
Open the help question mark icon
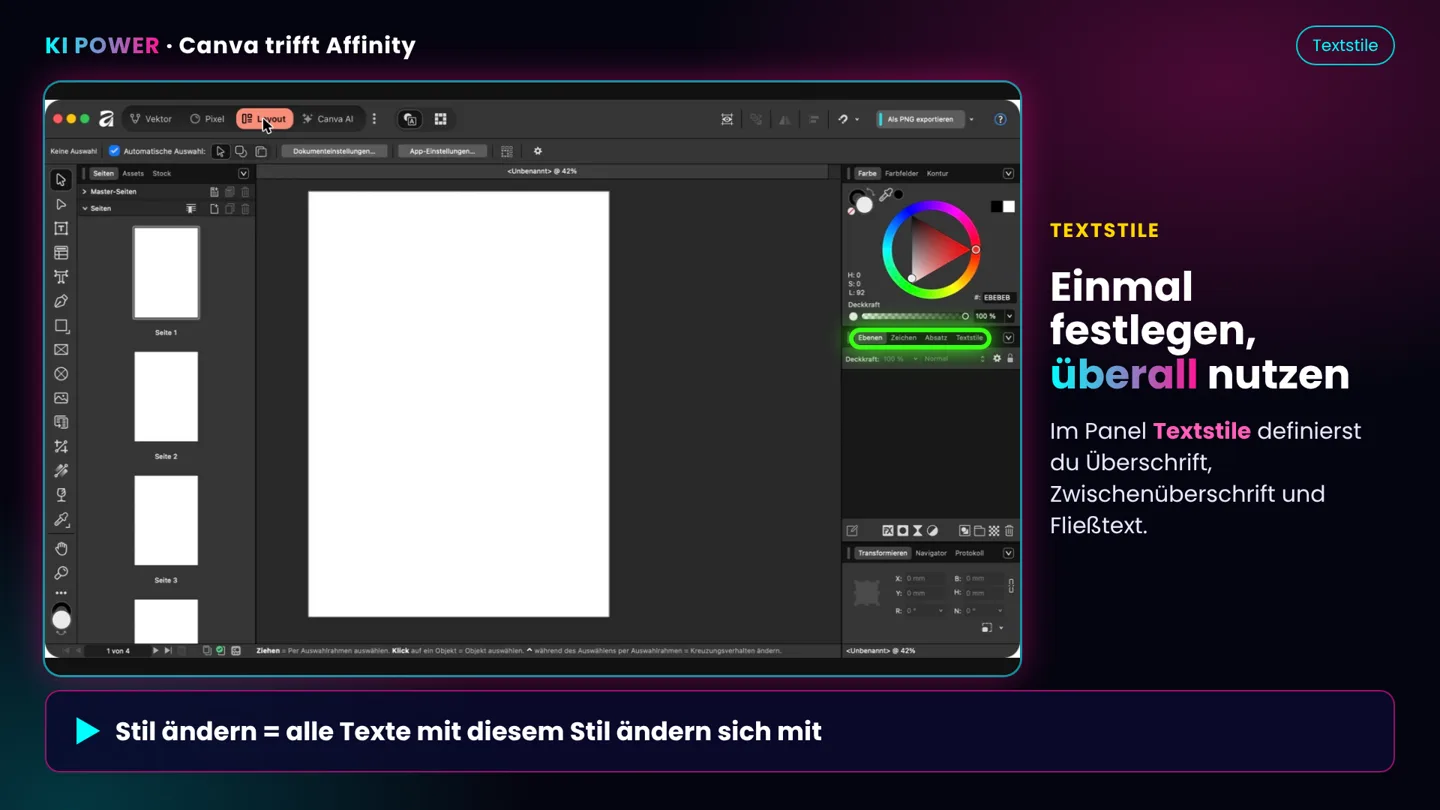pyautogui.click(x=1000, y=119)
